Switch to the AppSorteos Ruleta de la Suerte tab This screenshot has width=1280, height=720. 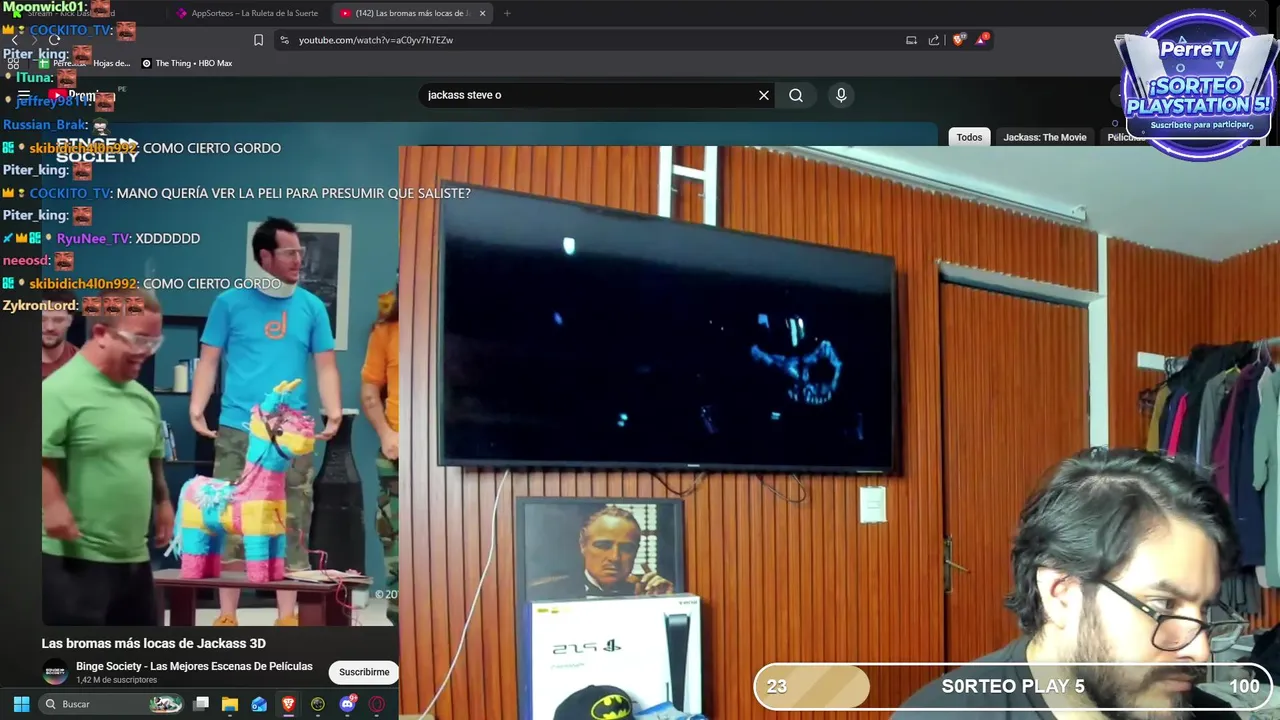[247, 13]
